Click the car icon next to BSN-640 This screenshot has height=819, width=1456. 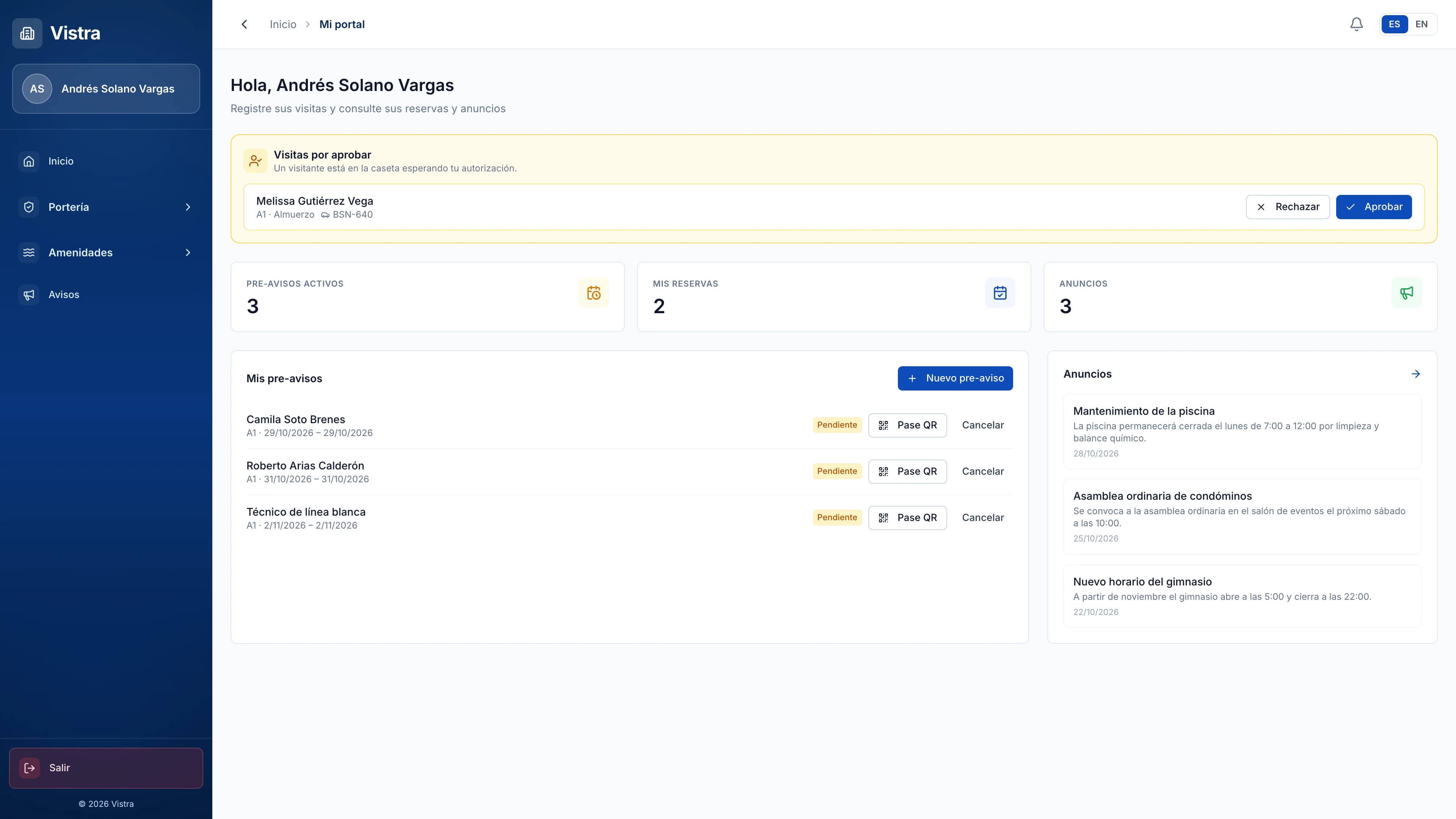325,215
